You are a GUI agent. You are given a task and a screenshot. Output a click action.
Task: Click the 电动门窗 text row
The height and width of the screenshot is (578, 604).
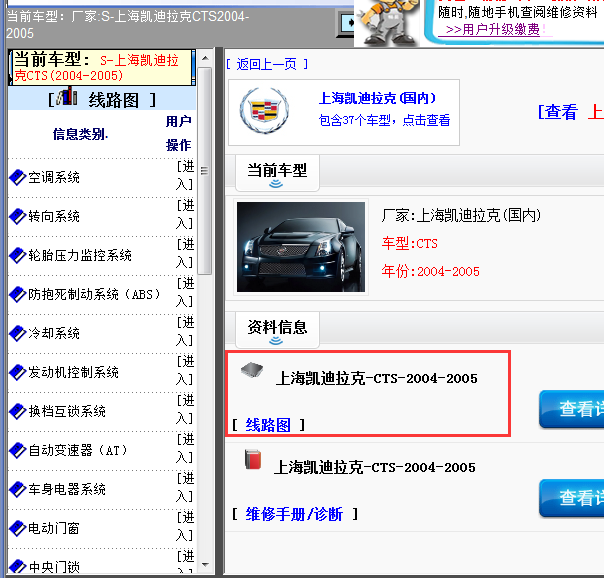(54, 528)
